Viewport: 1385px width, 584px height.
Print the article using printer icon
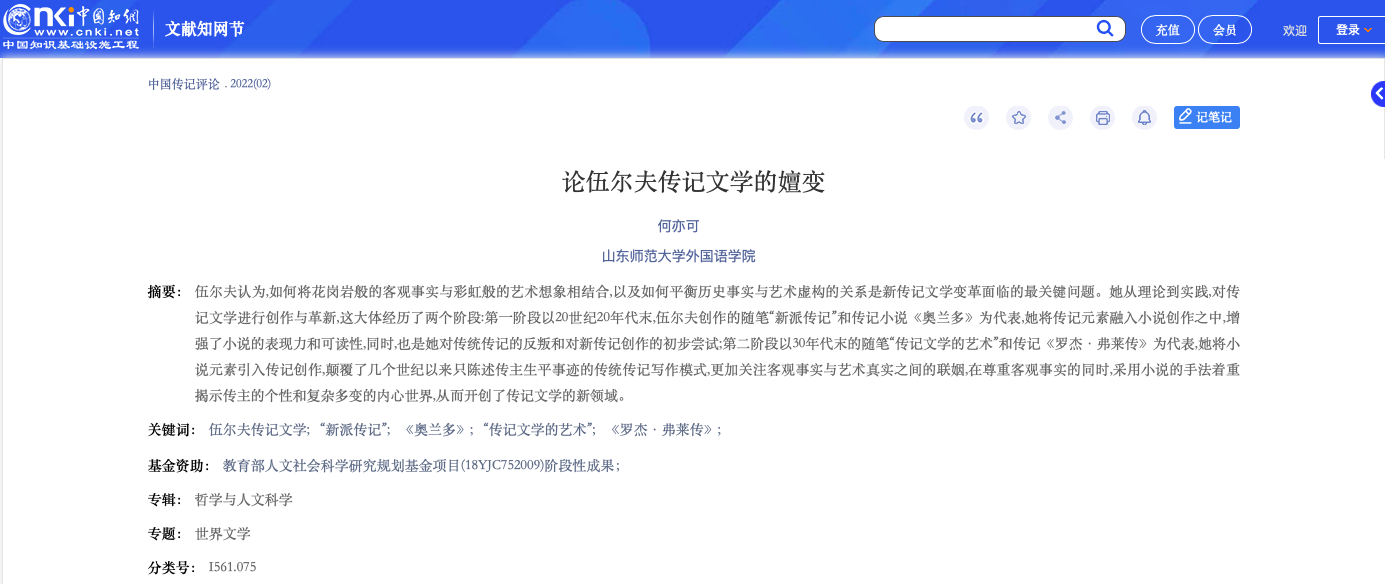point(1102,118)
